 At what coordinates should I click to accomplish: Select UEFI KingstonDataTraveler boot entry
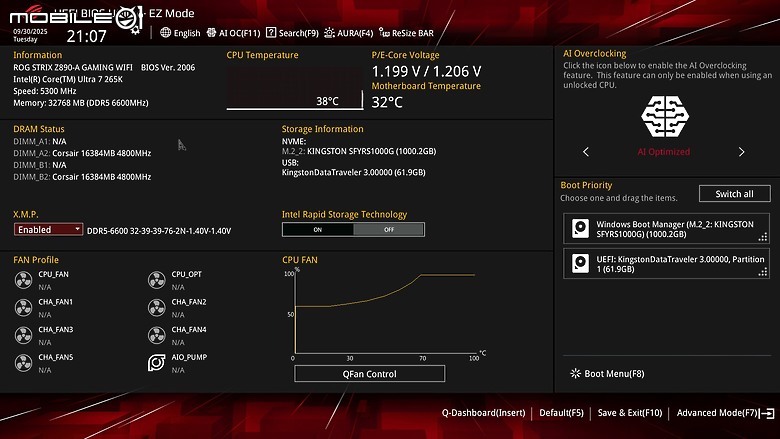tap(667, 263)
